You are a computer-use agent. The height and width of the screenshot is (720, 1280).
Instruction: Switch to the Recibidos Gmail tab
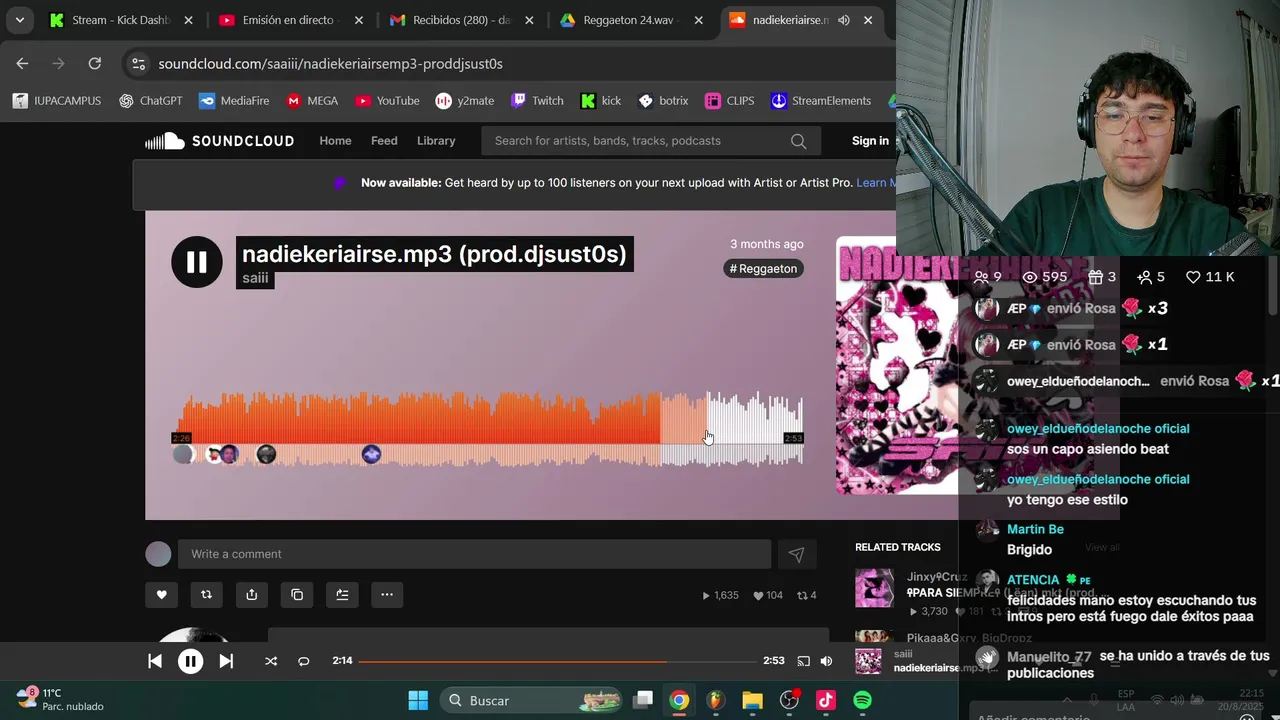coord(462,20)
